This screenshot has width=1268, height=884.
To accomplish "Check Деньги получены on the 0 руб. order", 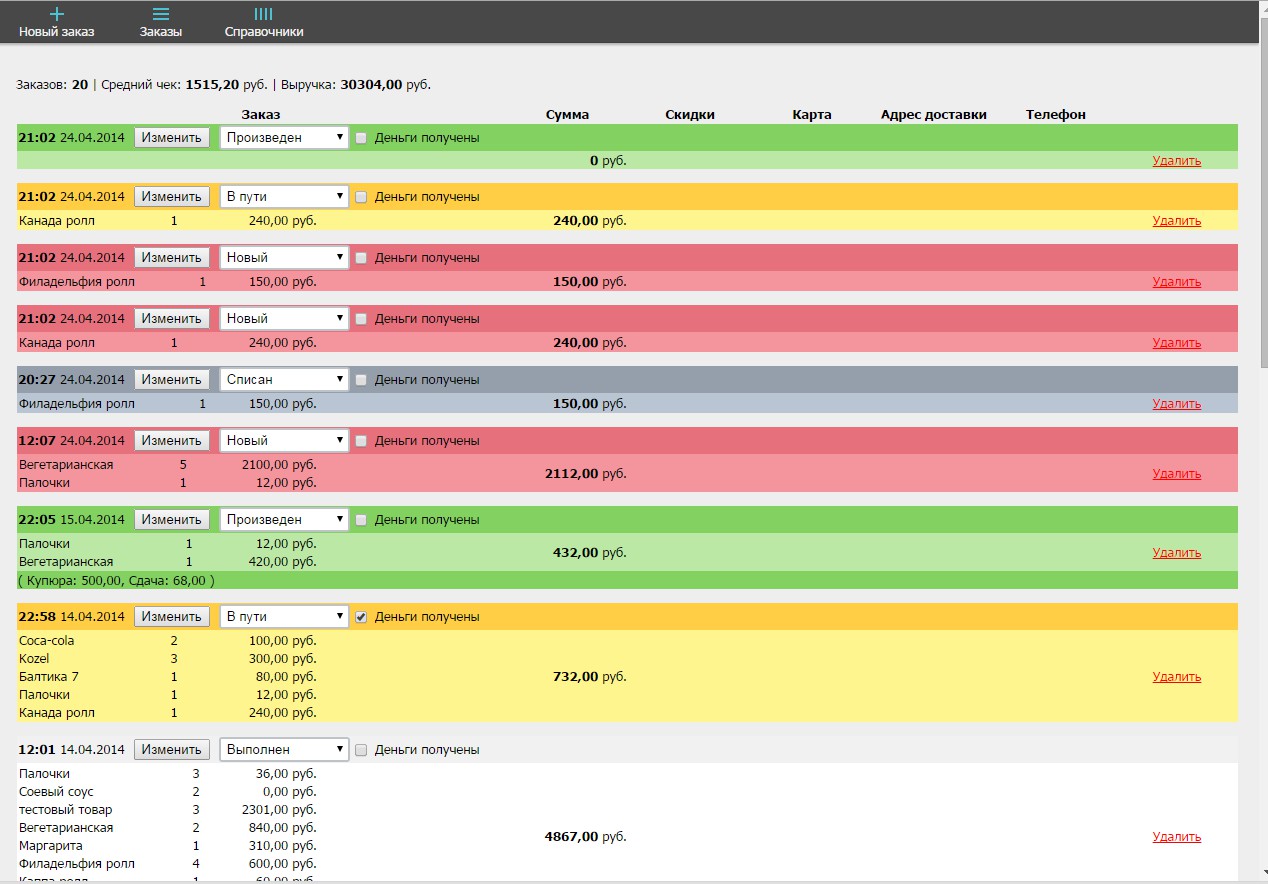I will coord(362,138).
